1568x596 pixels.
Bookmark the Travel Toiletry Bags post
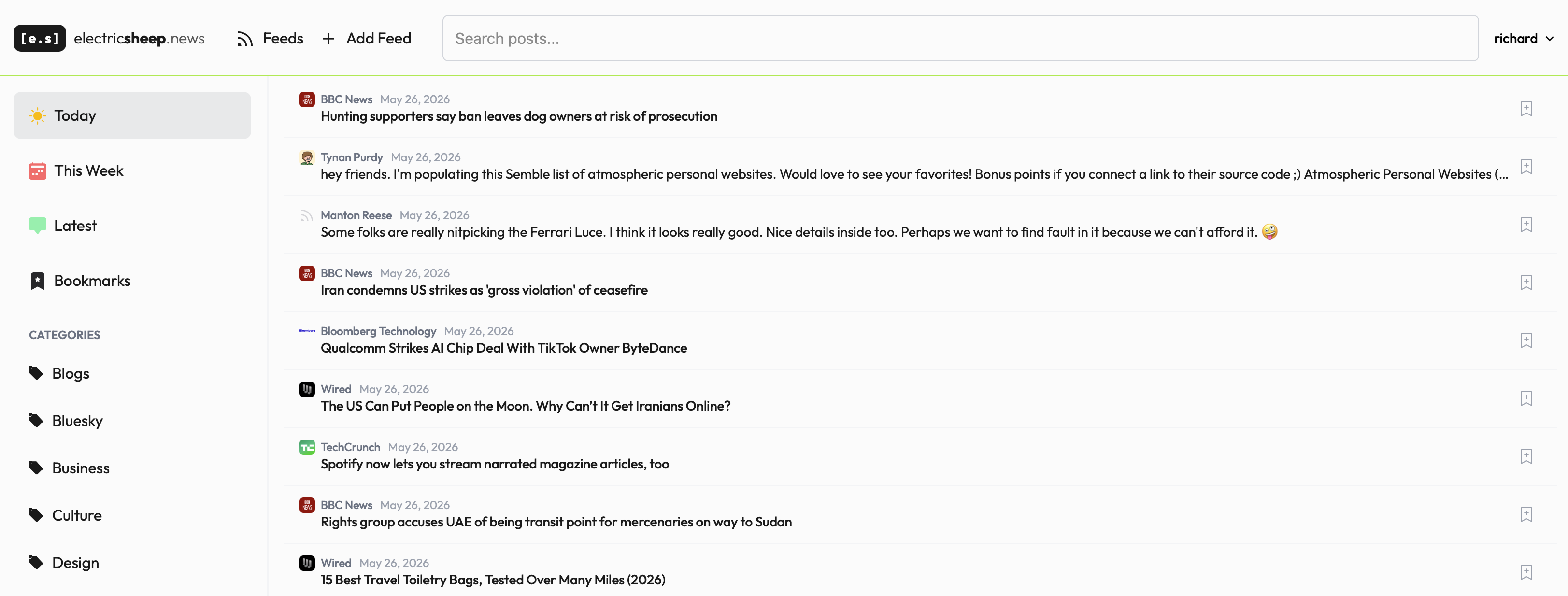pos(1525,572)
